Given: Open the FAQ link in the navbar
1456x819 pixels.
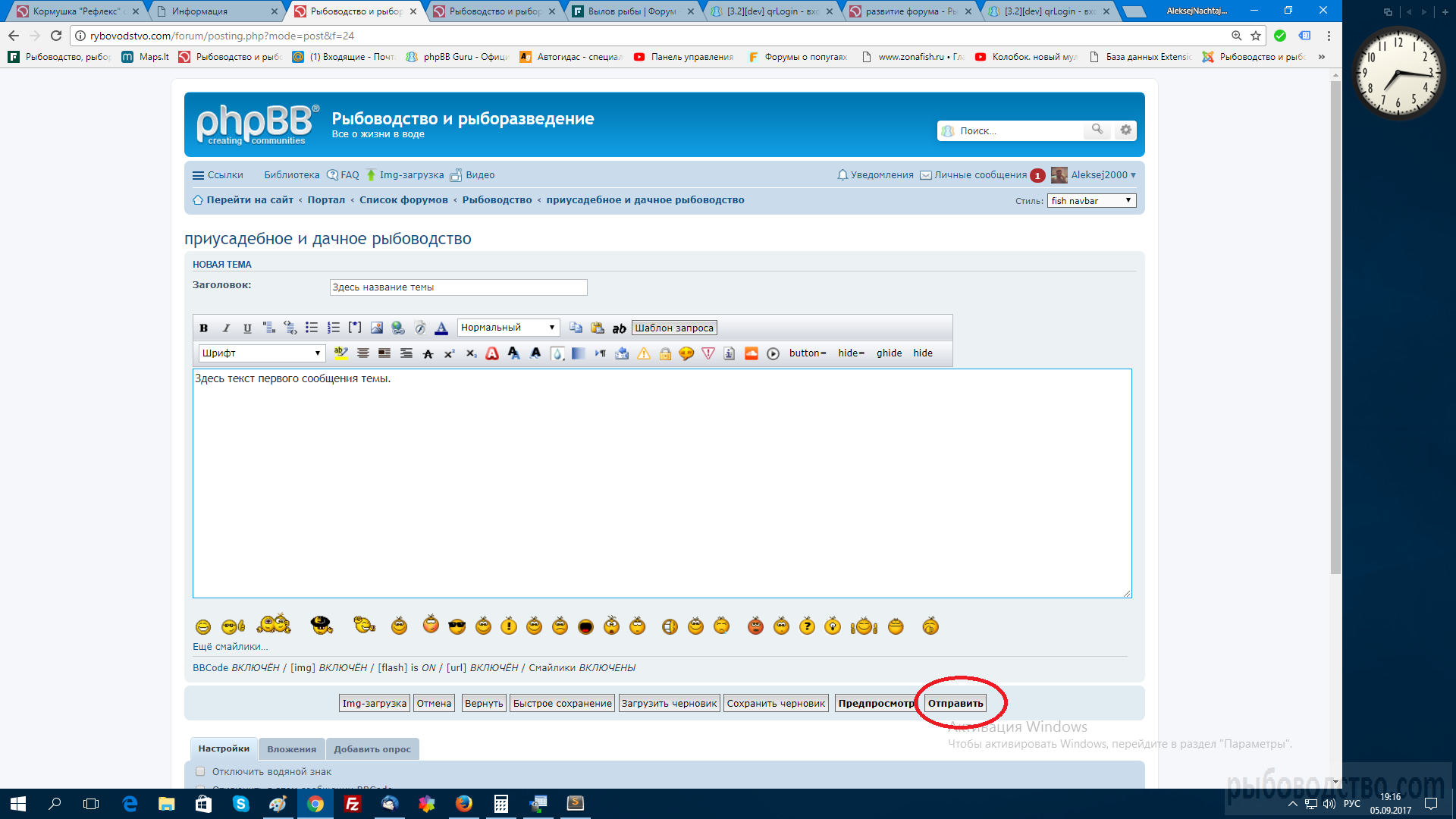Looking at the screenshot, I should [x=343, y=175].
